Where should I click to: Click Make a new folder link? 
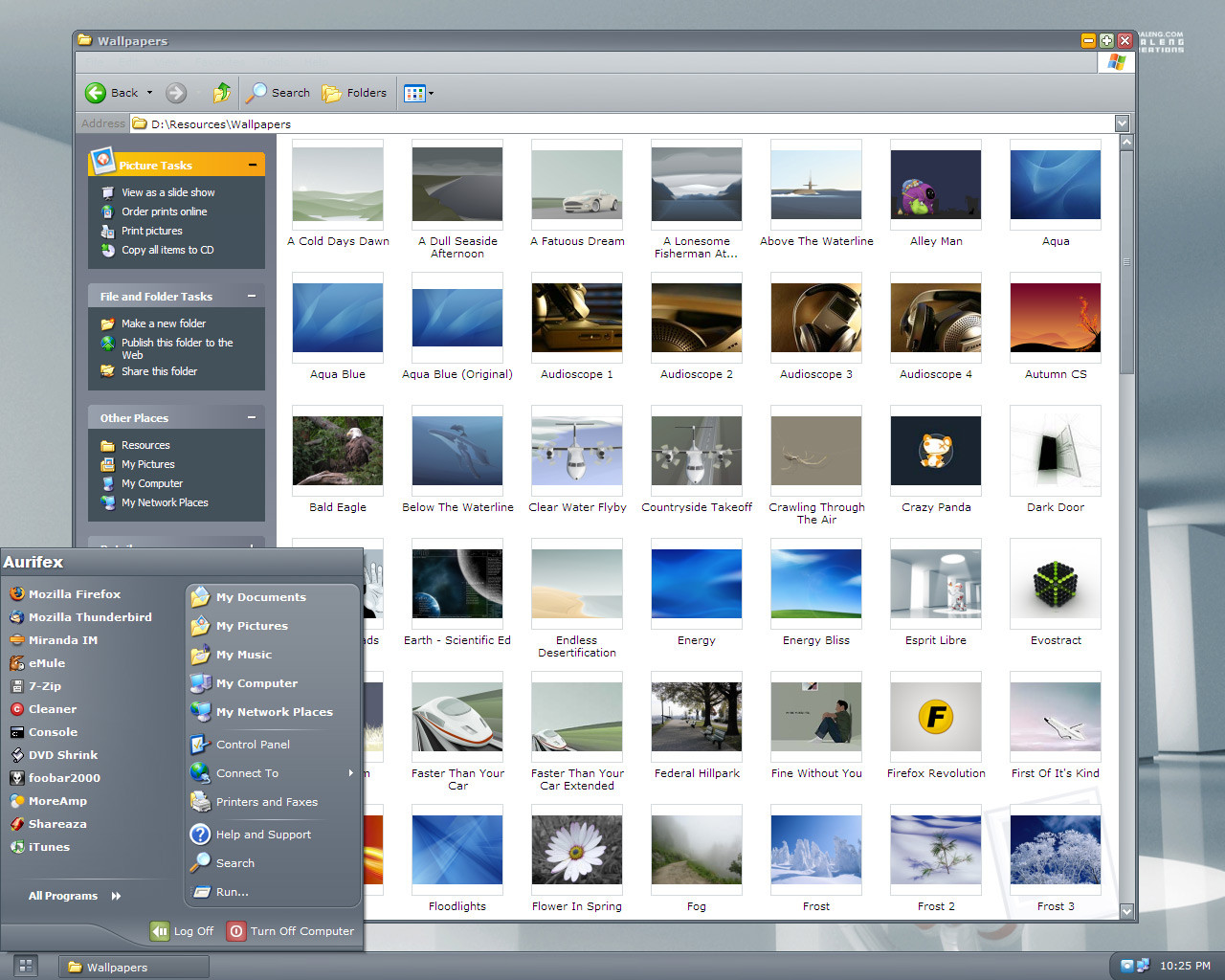coord(163,323)
